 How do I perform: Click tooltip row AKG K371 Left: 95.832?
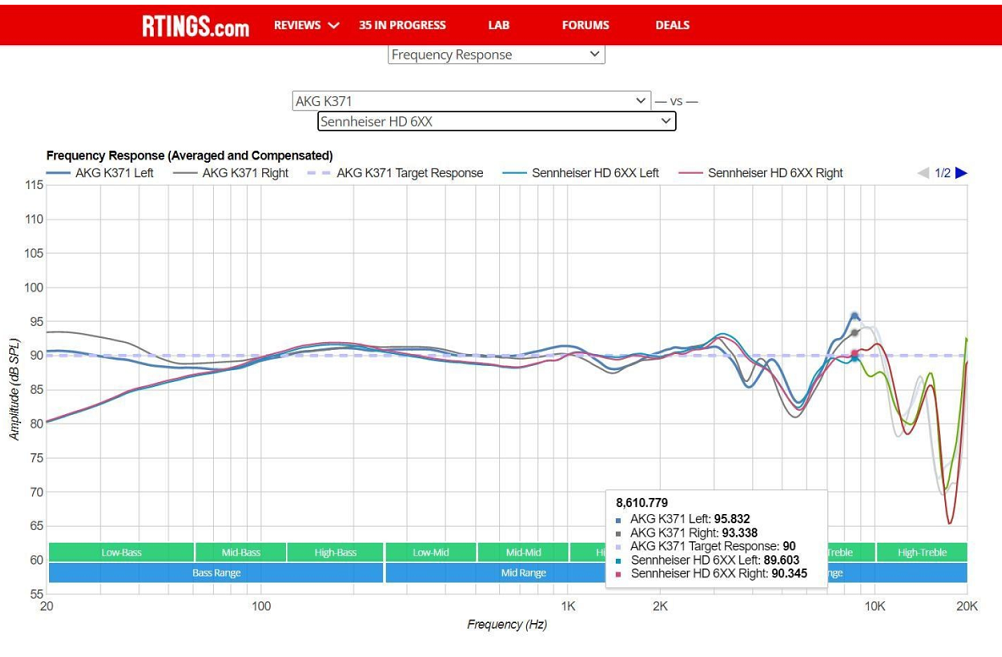pos(682,519)
